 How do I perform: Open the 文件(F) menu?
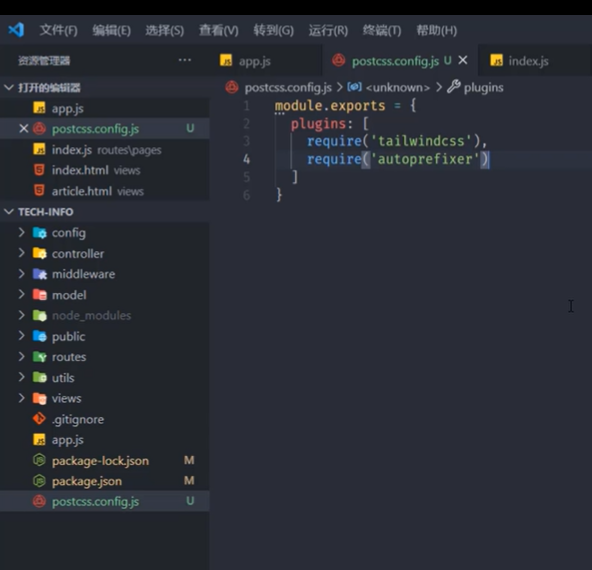click(x=59, y=30)
